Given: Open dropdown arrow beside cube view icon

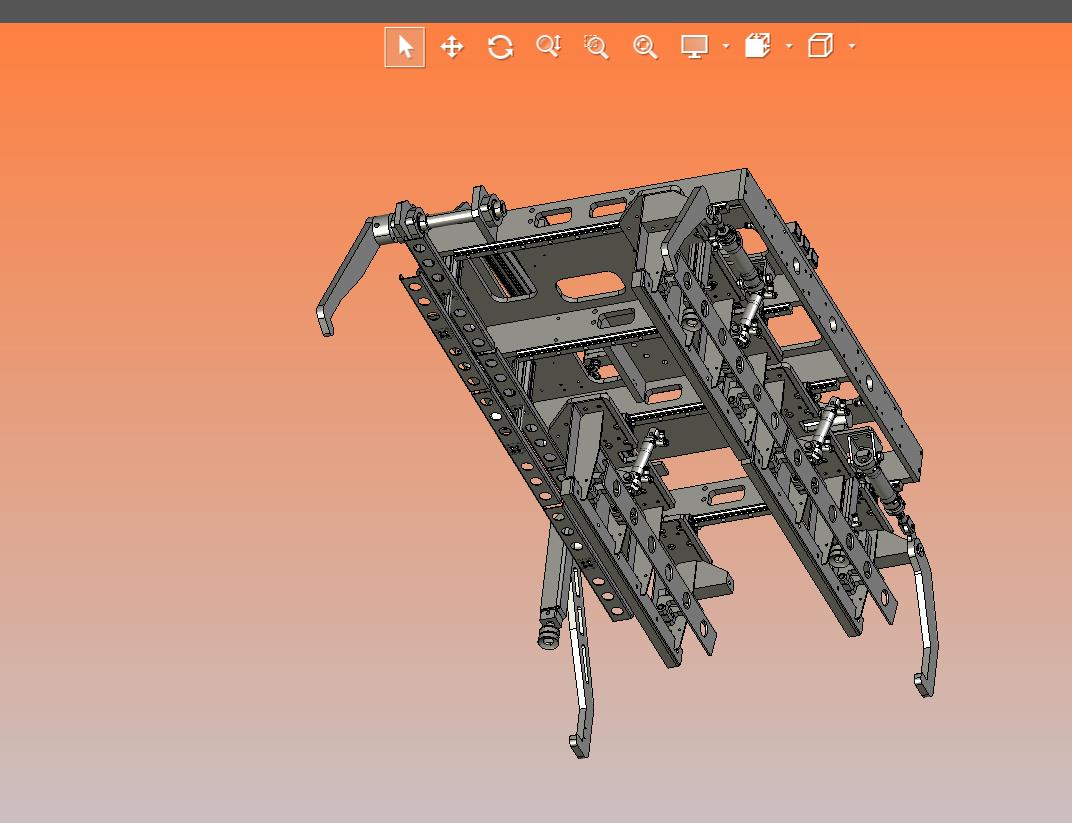Looking at the screenshot, I should tap(852, 46).
